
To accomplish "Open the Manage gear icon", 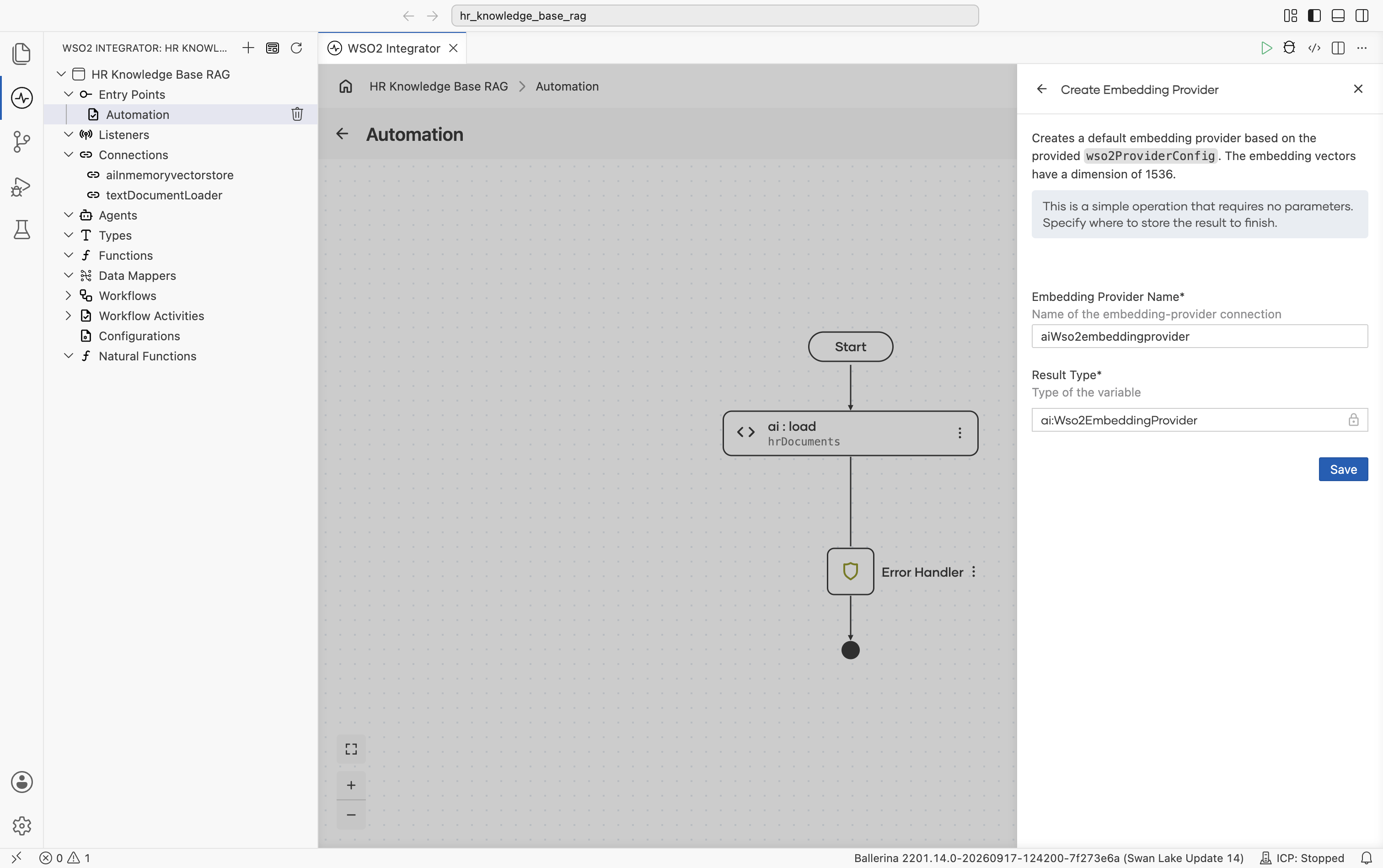I will [22, 825].
